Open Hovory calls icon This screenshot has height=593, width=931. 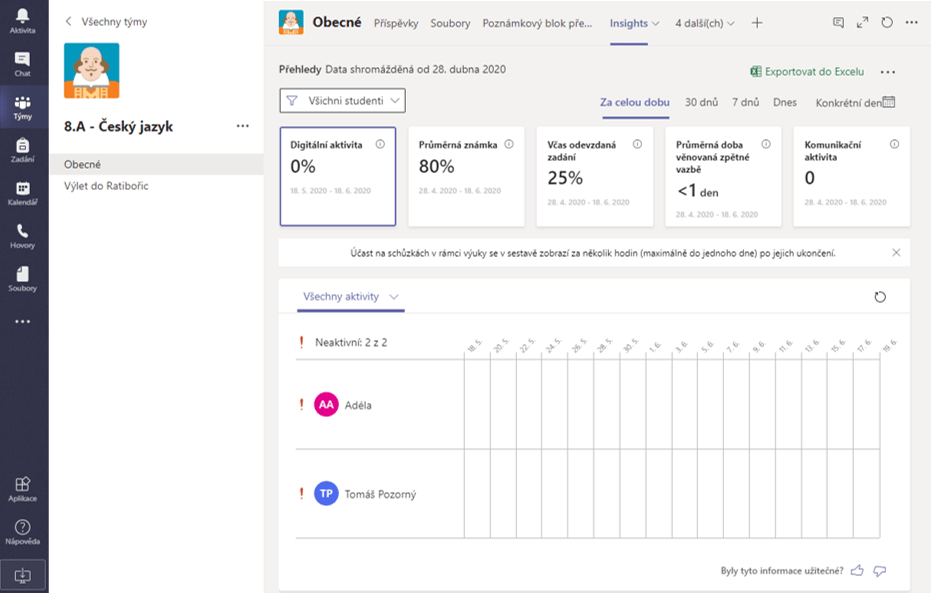[22, 236]
